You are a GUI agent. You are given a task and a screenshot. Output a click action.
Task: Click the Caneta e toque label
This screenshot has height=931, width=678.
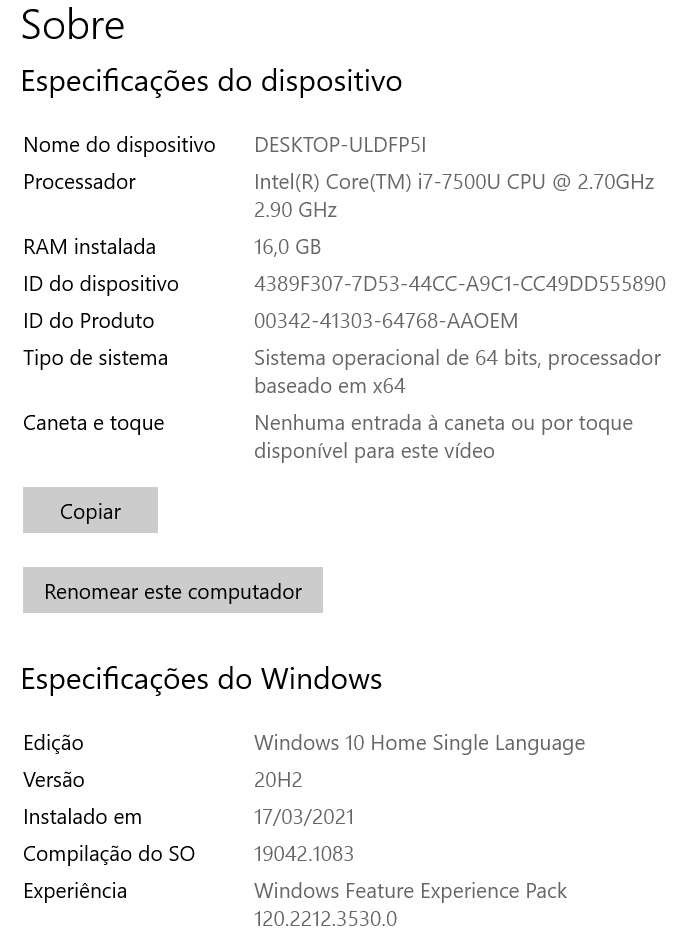[x=93, y=423]
